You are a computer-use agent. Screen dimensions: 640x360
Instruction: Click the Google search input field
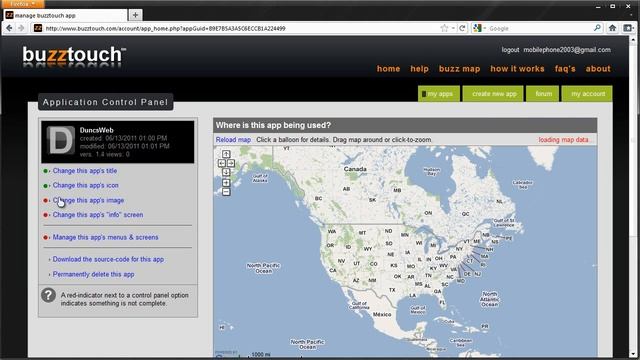click(x=540, y=28)
